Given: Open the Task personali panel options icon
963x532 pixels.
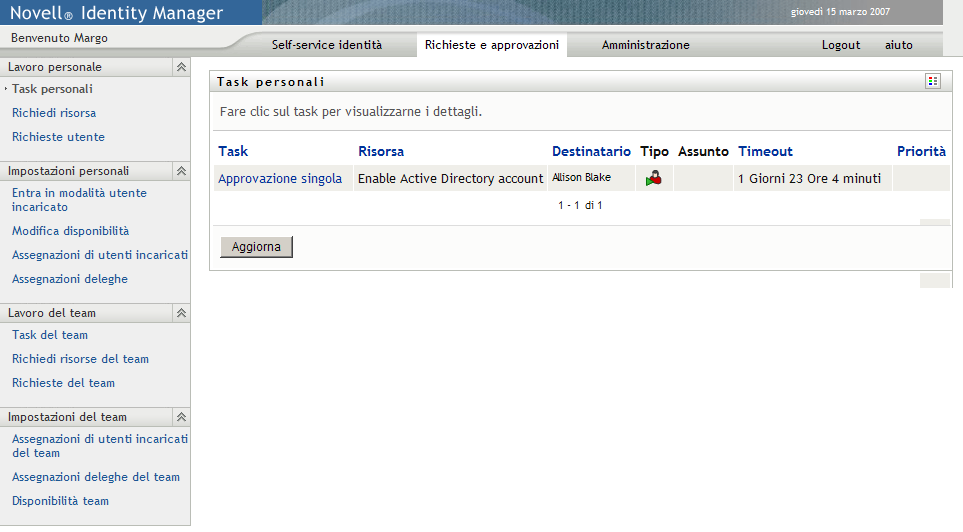Looking at the screenshot, I should click(933, 82).
